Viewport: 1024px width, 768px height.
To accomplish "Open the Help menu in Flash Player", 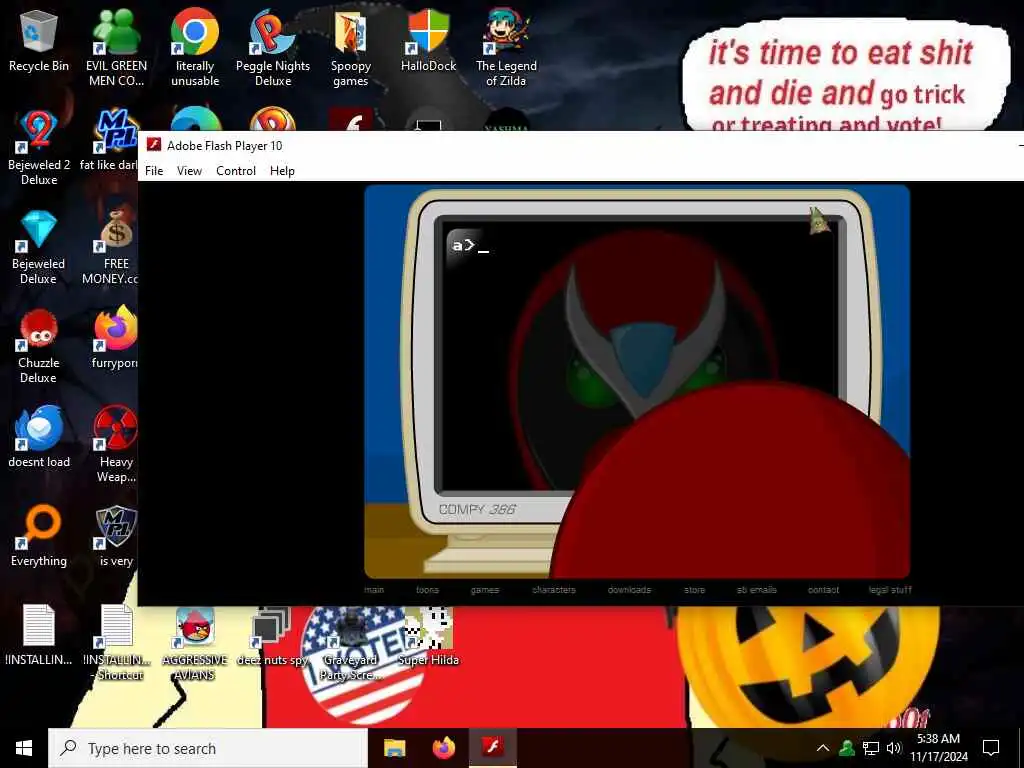I will click(282, 170).
